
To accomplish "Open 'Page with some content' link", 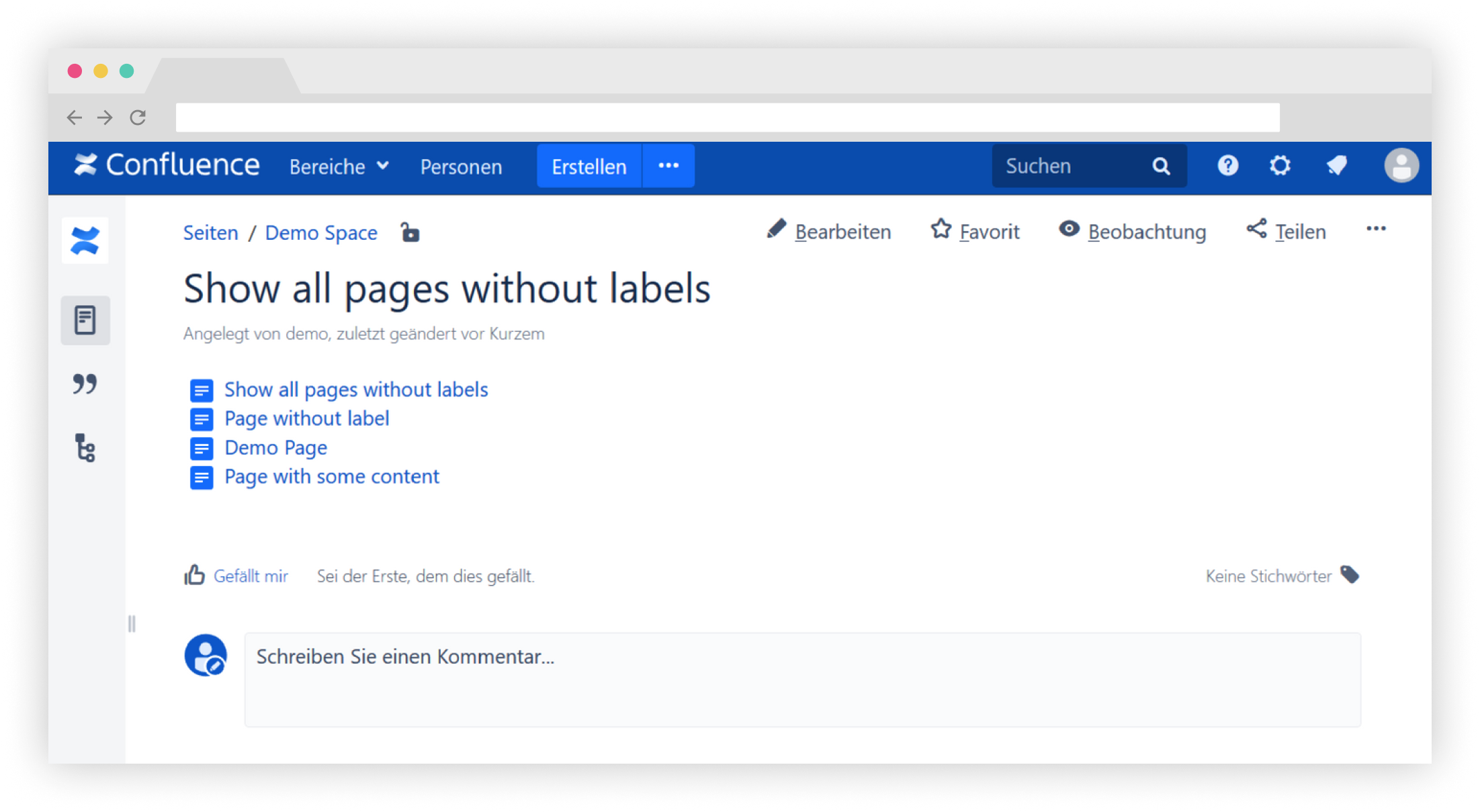I will [332, 477].
